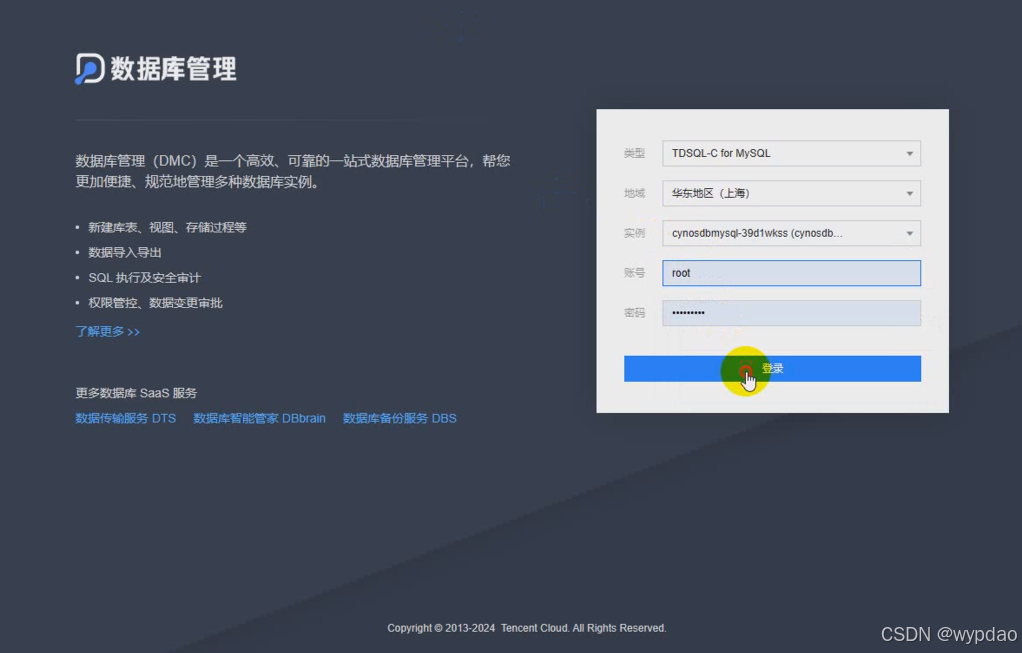The height and width of the screenshot is (653, 1022).
Task: Open the 实例 dropdown showing cynosdbmysql-39d1wkss
Action: pos(791,233)
